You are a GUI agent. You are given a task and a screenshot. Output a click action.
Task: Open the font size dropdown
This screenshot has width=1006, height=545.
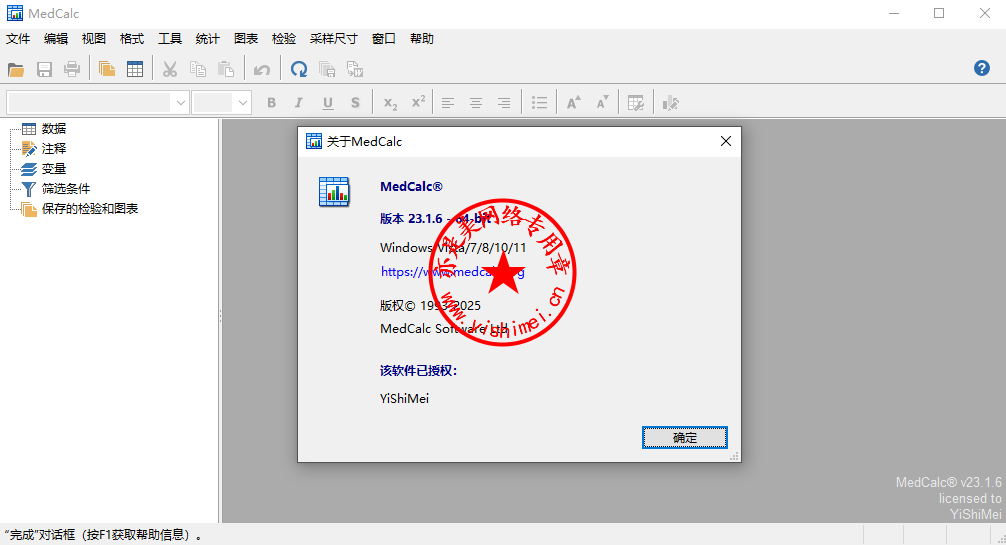[x=243, y=103]
